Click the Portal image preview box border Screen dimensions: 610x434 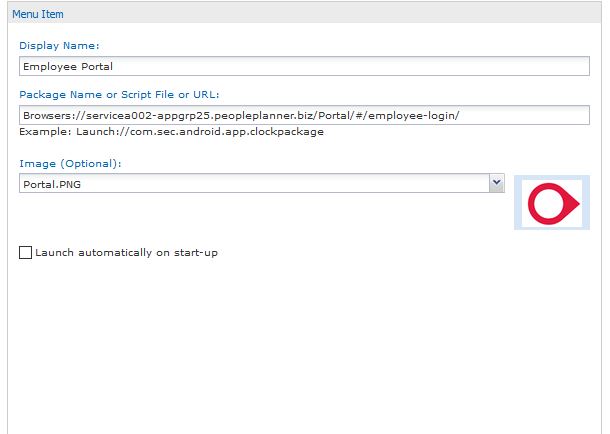518,180
